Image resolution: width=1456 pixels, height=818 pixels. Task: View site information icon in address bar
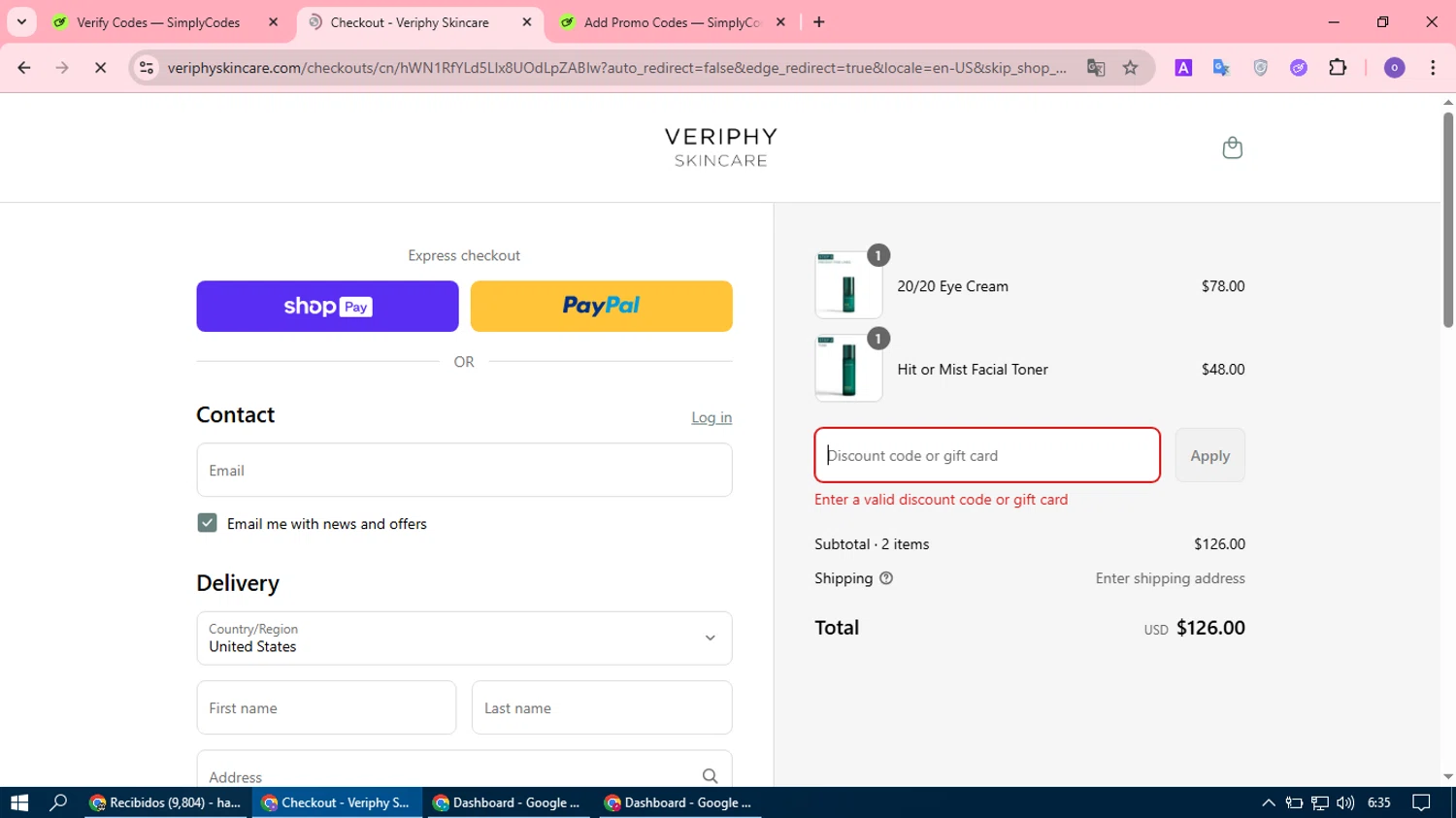click(147, 68)
